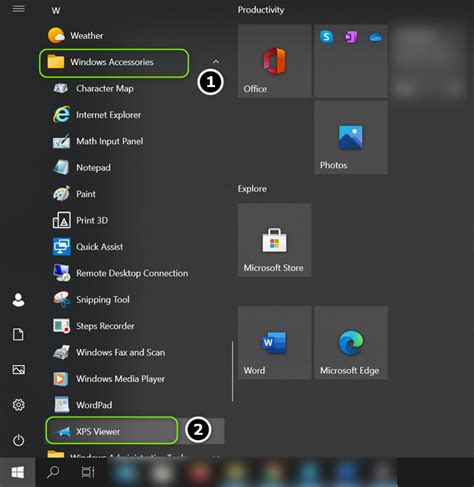The height and width of the screenshot is (487, 474).
Task: Open Task View on the taskbar
Action: (x=88, y=472)
